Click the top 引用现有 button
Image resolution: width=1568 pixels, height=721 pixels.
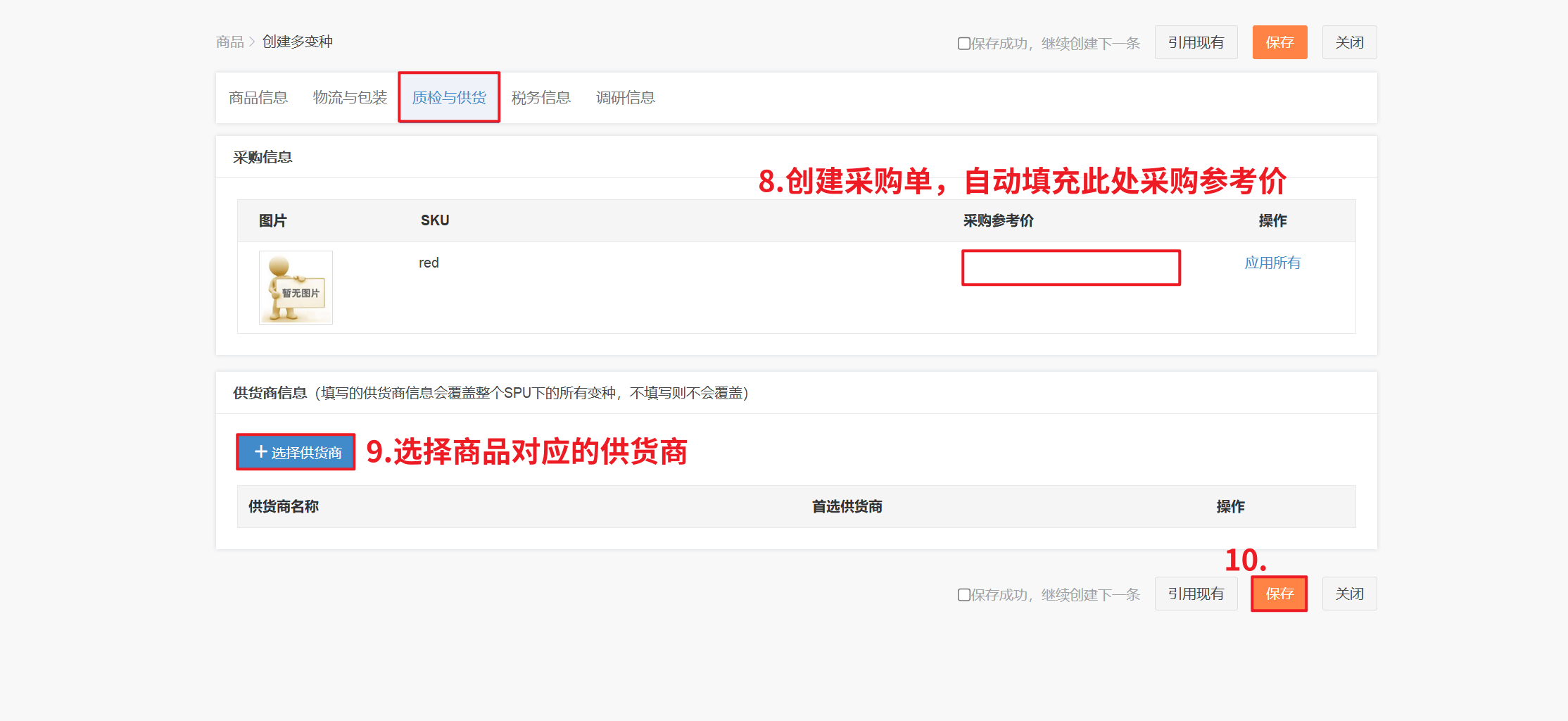tap(1196, 43)
